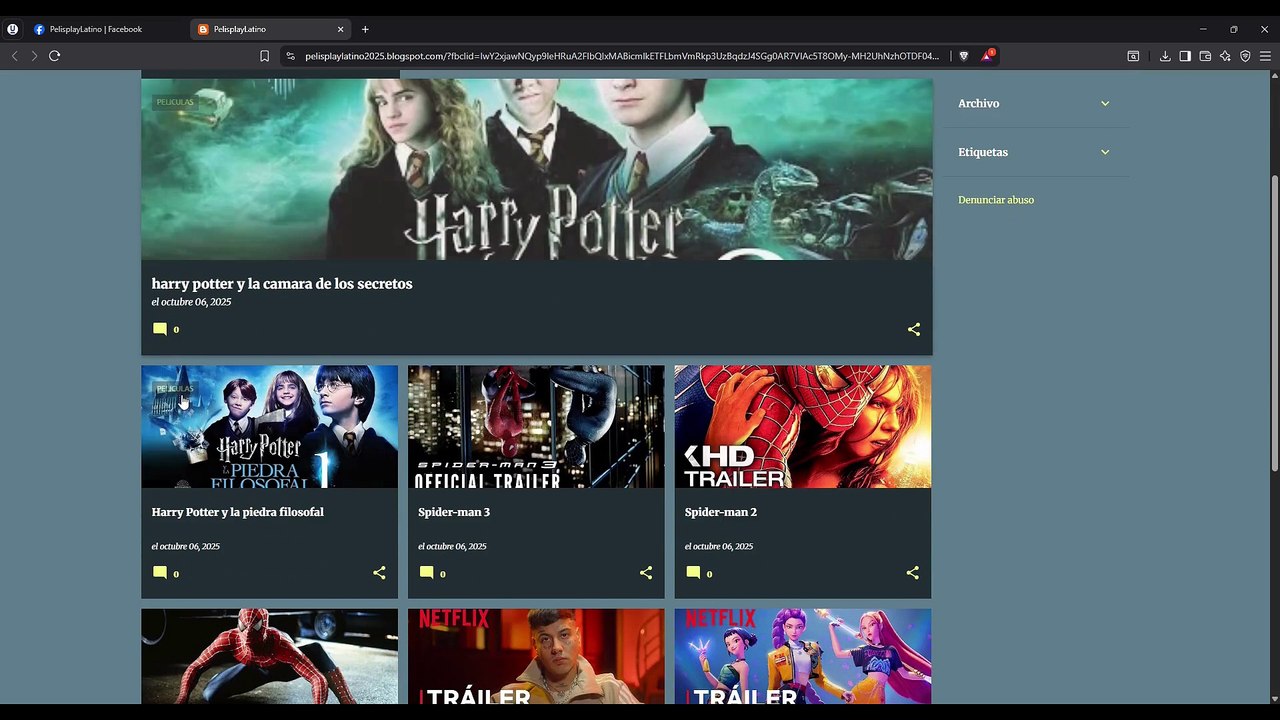Image resolution: width=1280 pixels, height=720 pixels.
Task: Open the Spider-man 3 post title
Action: pos(454,512)
